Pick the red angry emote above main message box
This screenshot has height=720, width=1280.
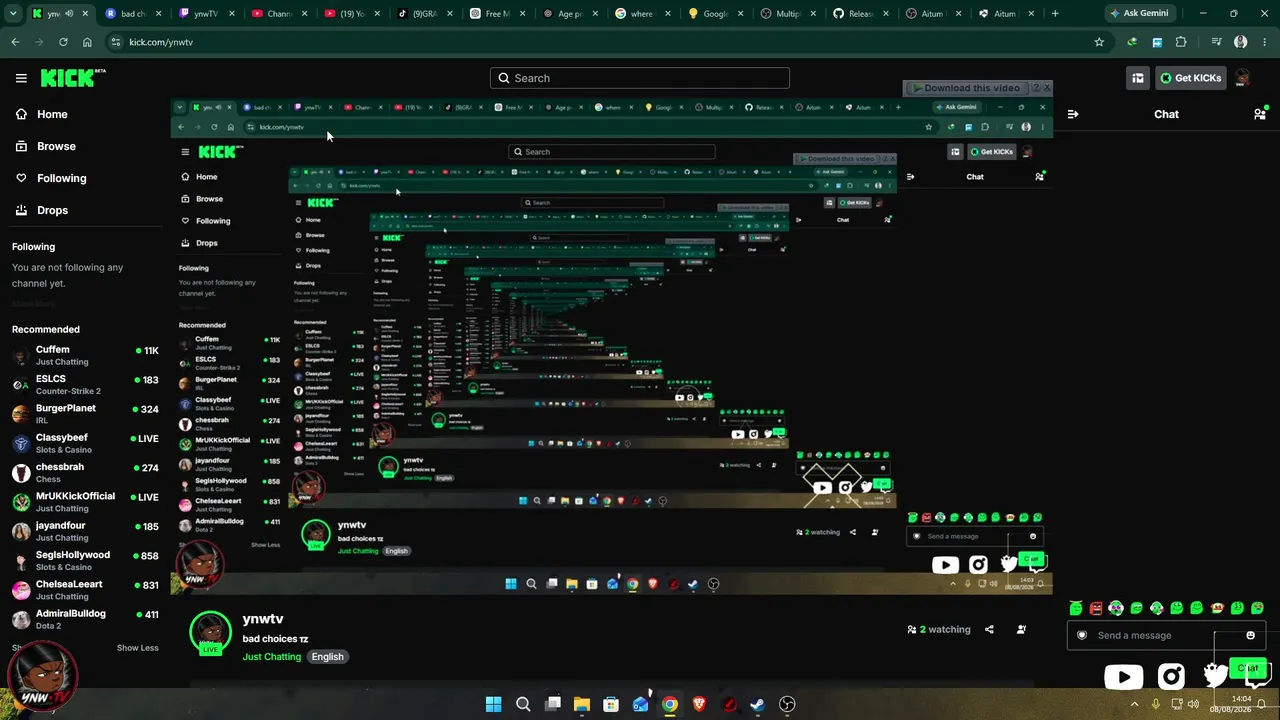[1096, 608]
